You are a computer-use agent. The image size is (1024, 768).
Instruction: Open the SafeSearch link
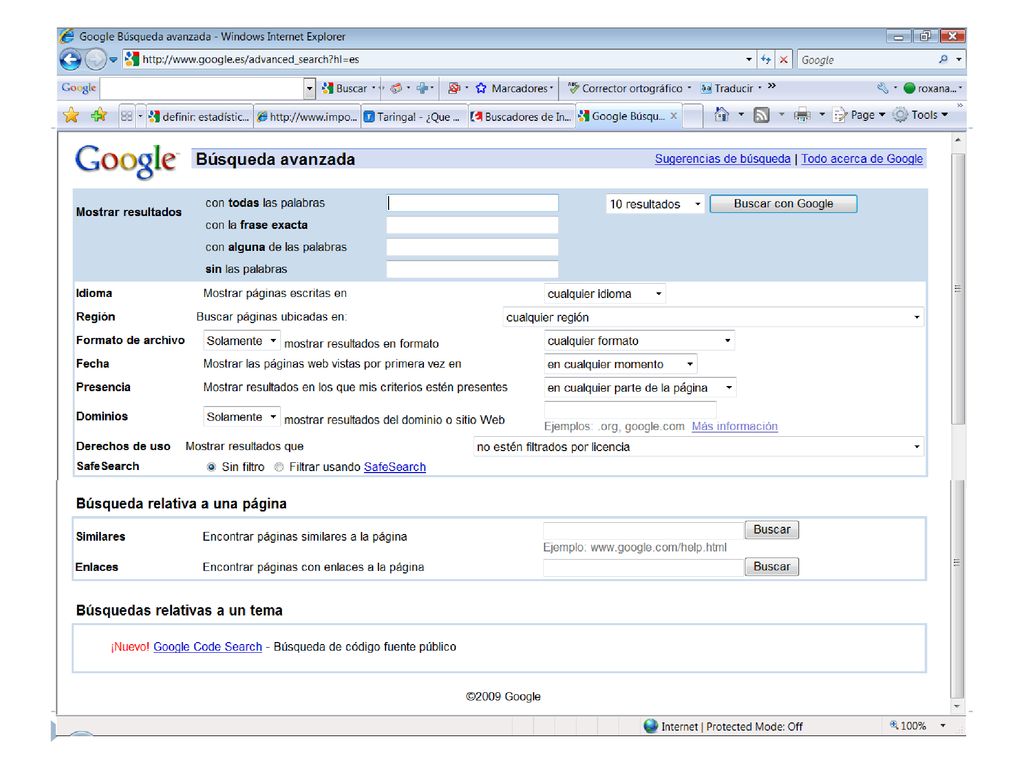pos(394,467)
